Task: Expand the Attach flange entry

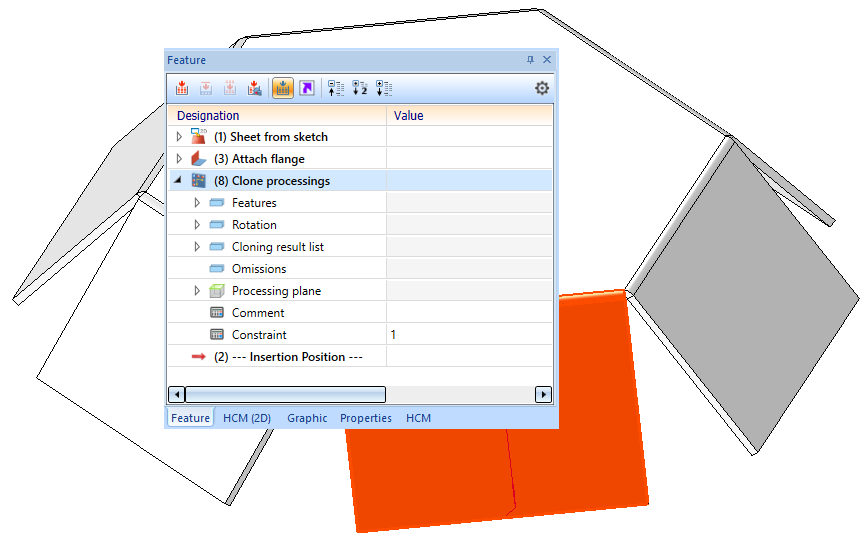Action: [x=179, y=158]
